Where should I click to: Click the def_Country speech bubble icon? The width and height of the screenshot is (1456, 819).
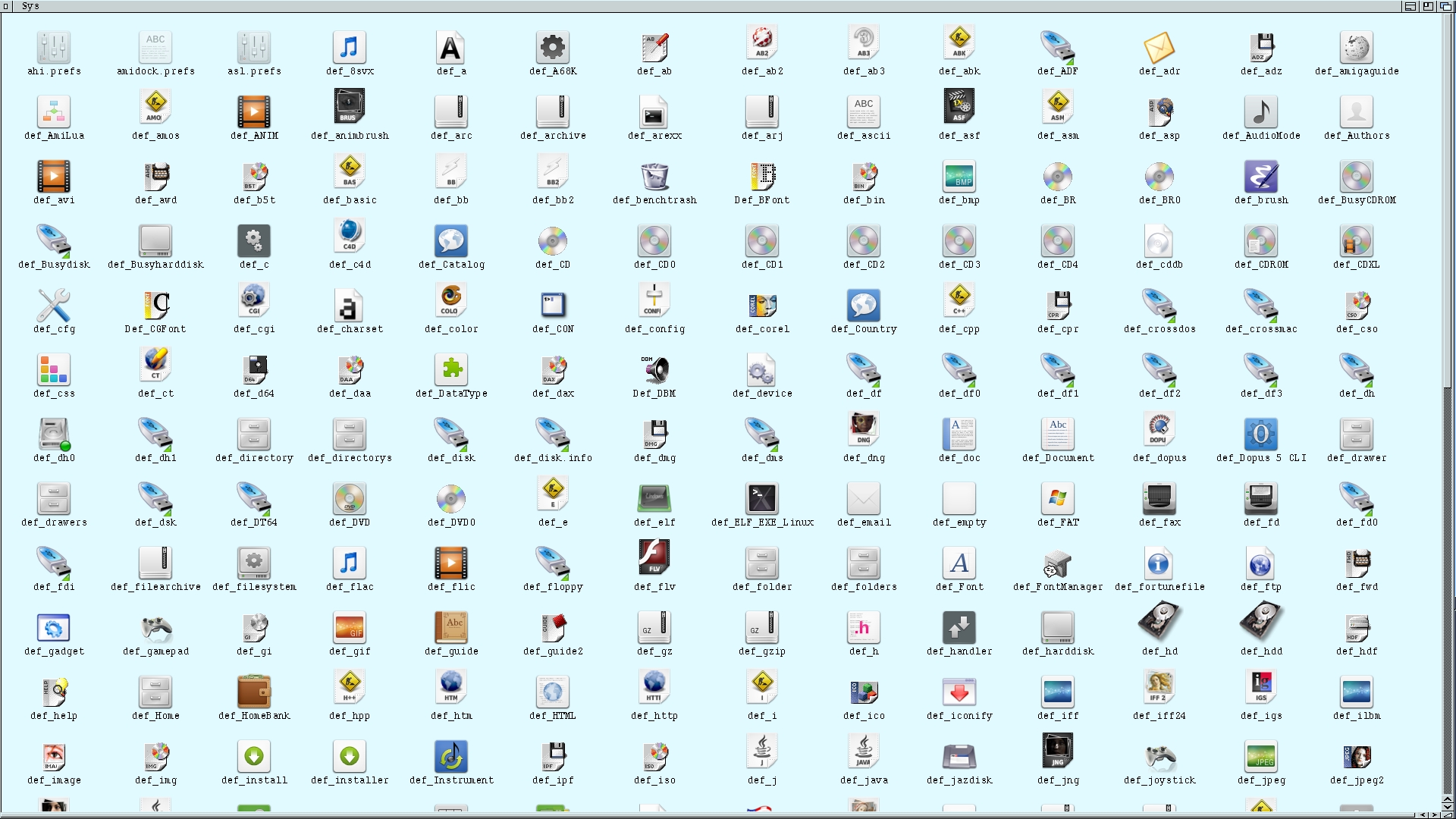pyautogui.click(x=864, y=306)
